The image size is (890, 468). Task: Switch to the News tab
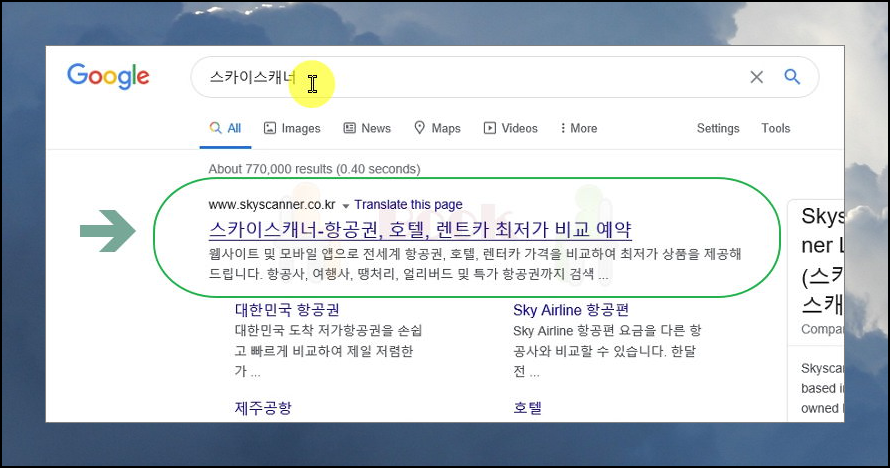[x=367, y=128]
